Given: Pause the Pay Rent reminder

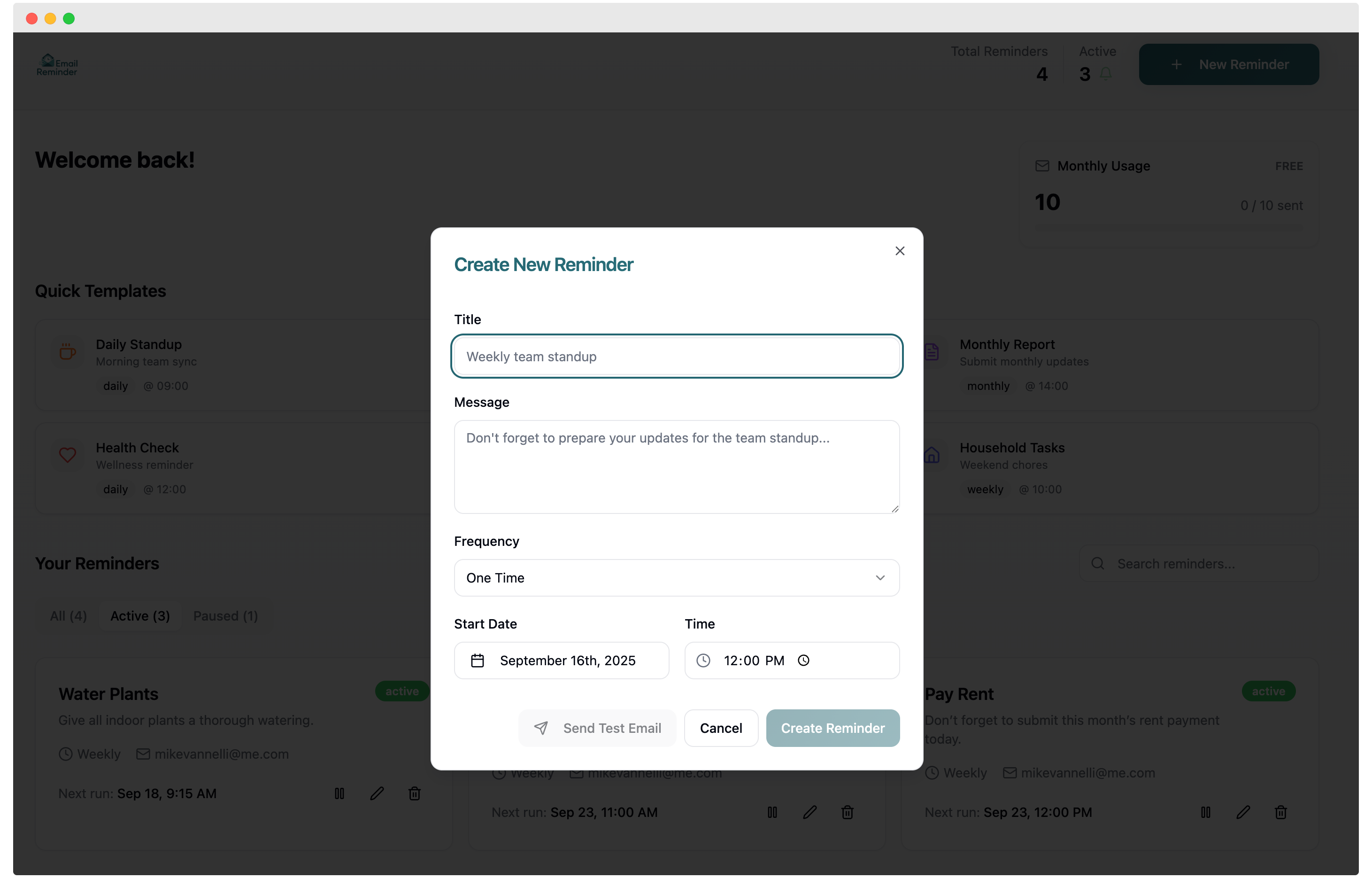Looking at the screenshot, I should (x=1206, y=812).
